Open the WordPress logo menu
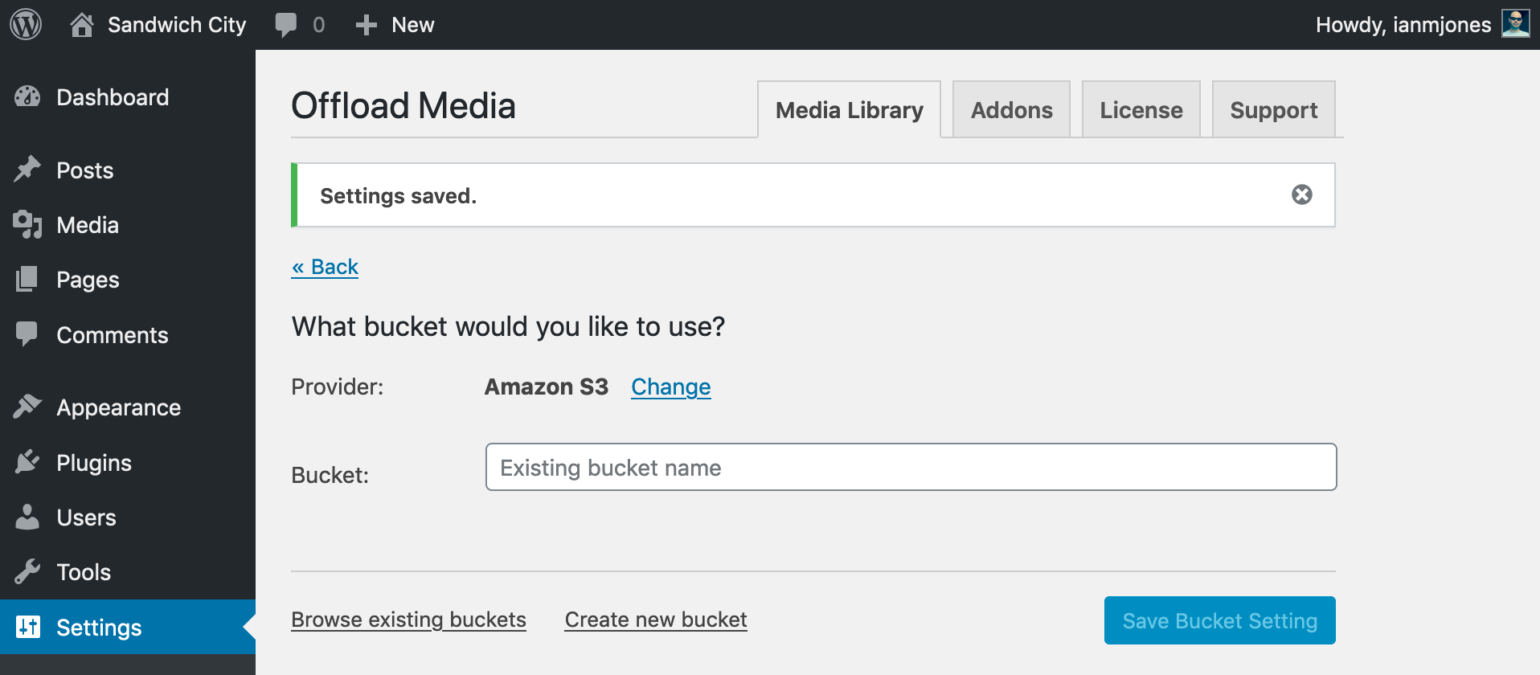The height and width of the screenshot is (675, 1540). click(x=24, y=23)
